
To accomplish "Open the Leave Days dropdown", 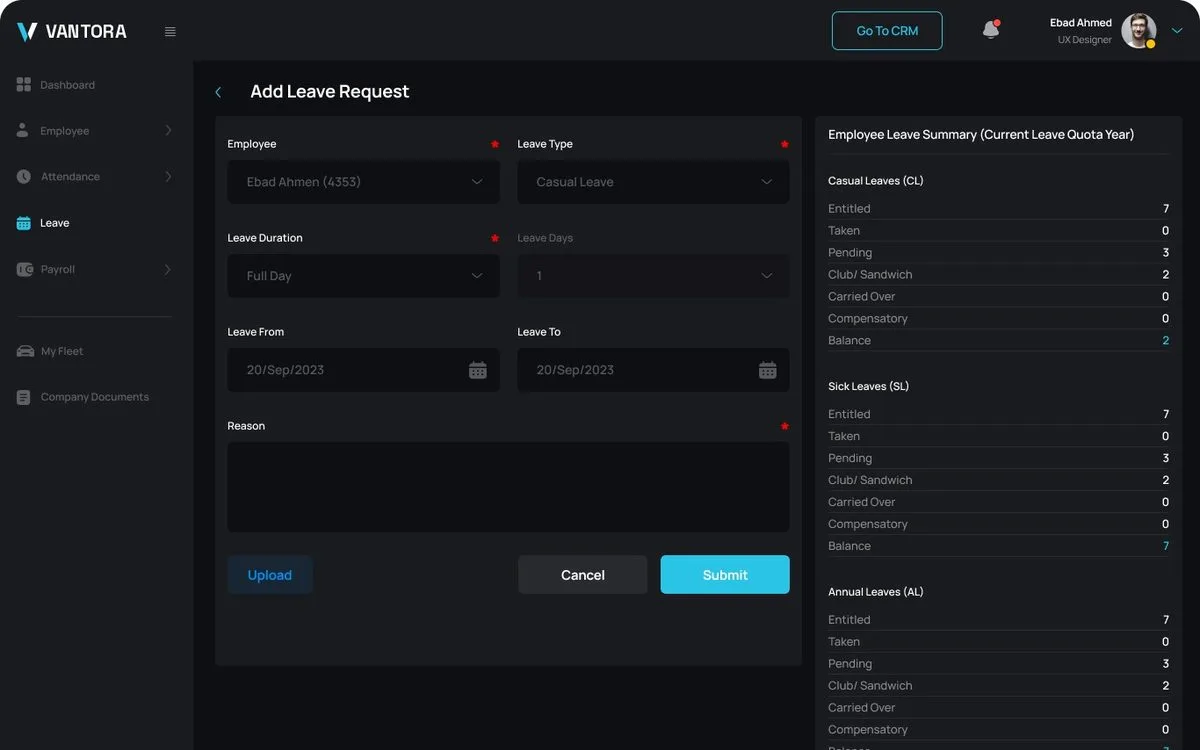I will (653, 276).
